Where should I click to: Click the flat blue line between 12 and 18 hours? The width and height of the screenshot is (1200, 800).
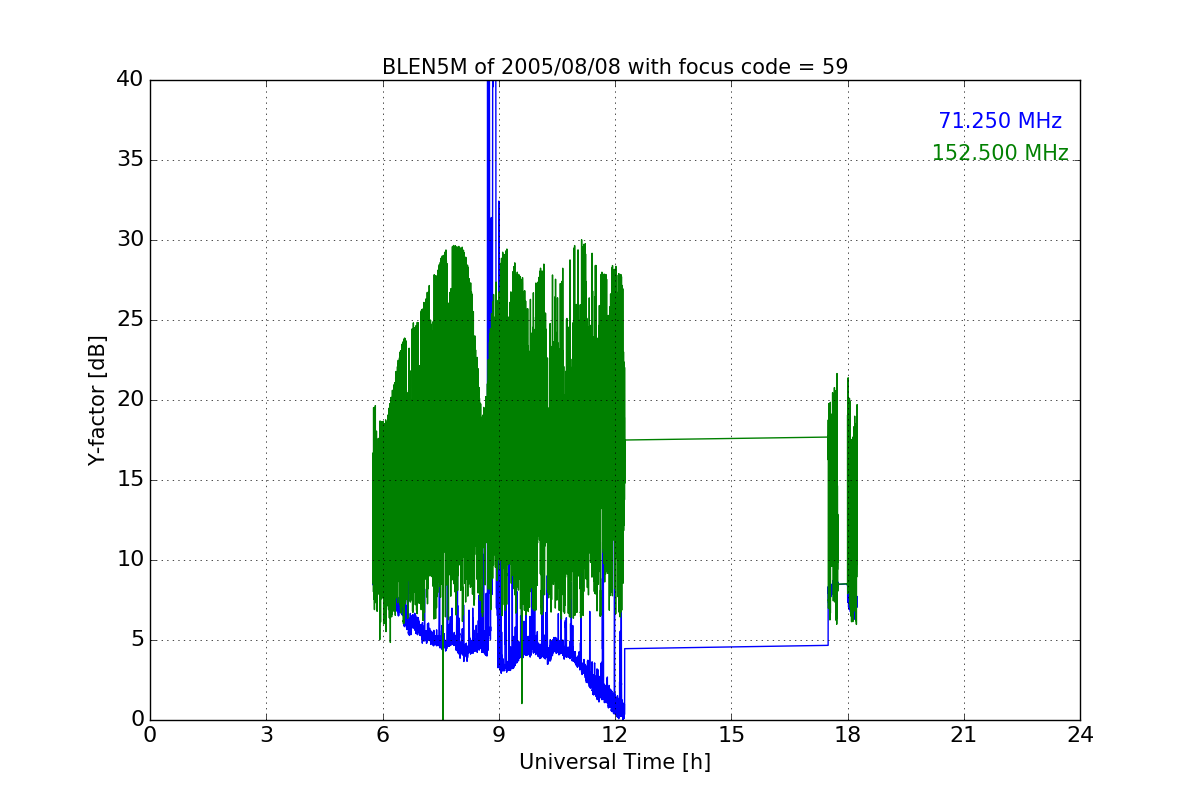coord(727,647)
